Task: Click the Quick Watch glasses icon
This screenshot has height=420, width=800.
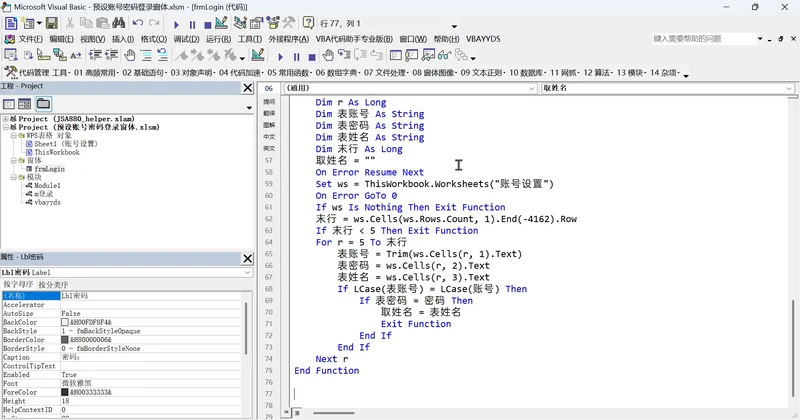Action: (444, 55)
